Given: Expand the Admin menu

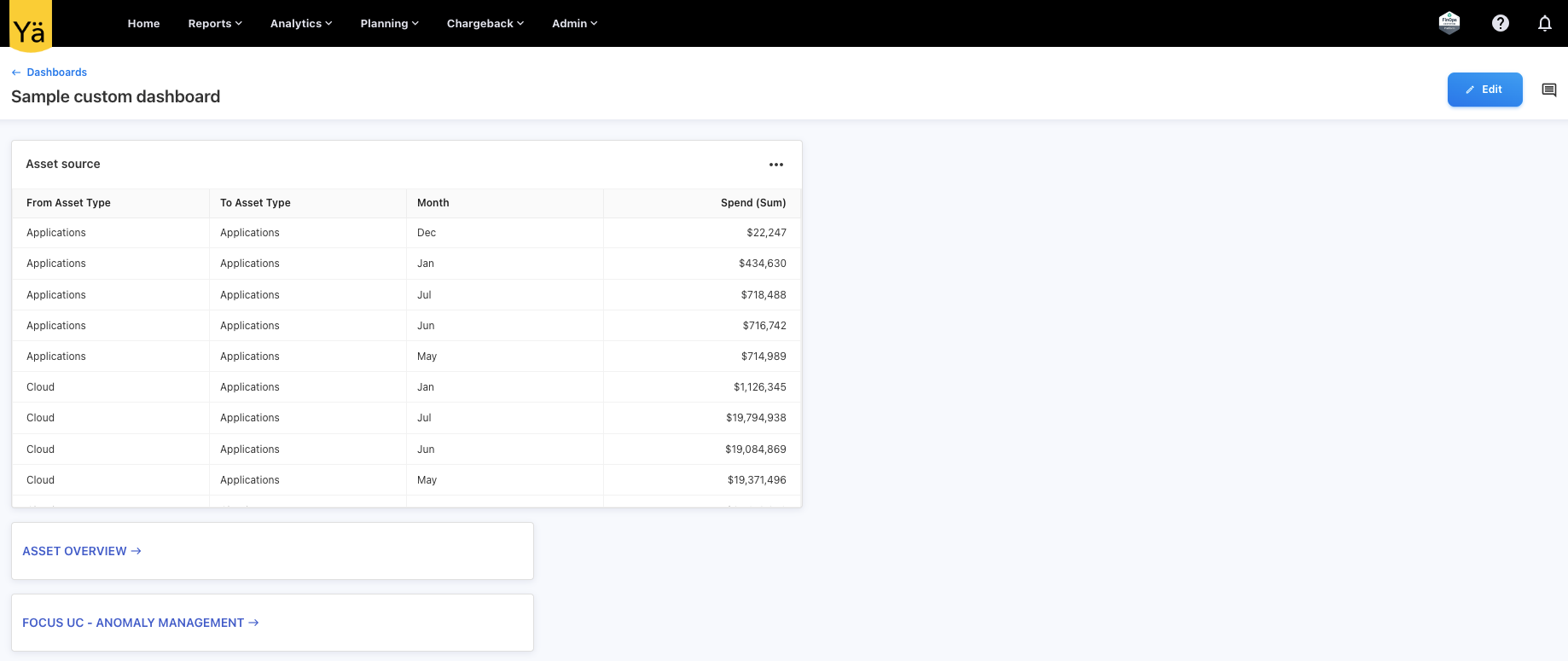Looking at the screenshot, I should point(574,23).
